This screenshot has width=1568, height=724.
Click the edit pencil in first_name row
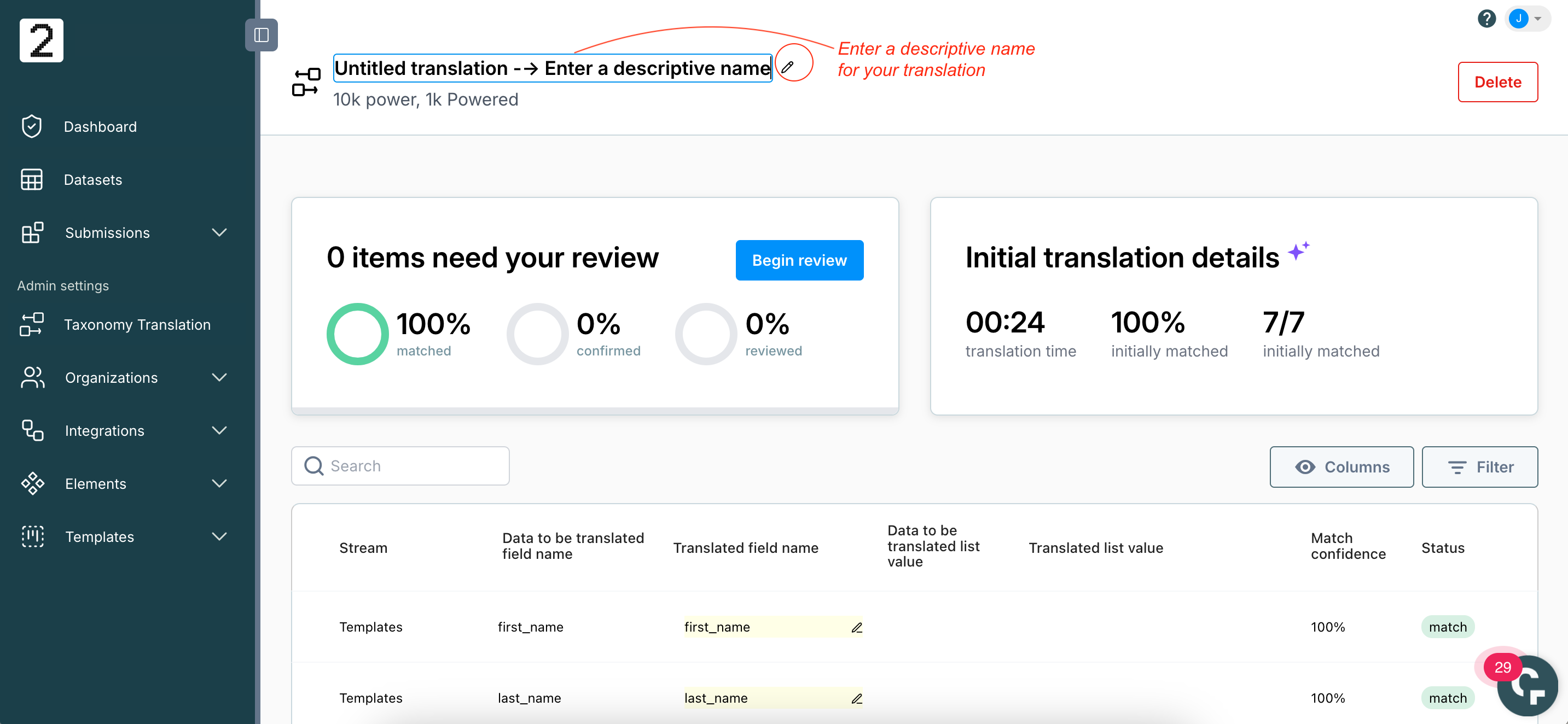click(856, 627)
